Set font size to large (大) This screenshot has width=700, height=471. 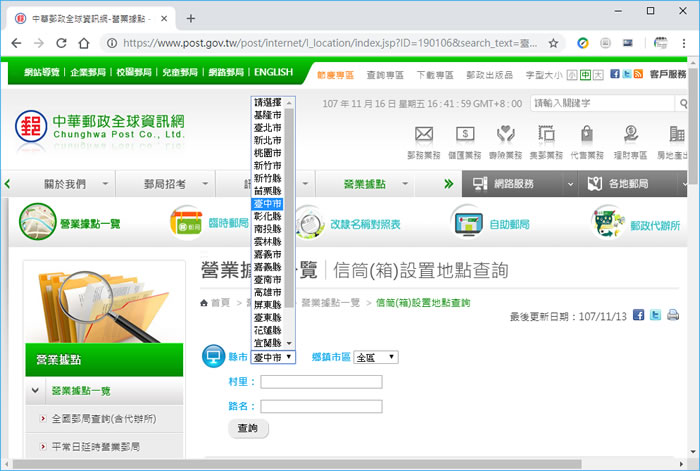598,75
